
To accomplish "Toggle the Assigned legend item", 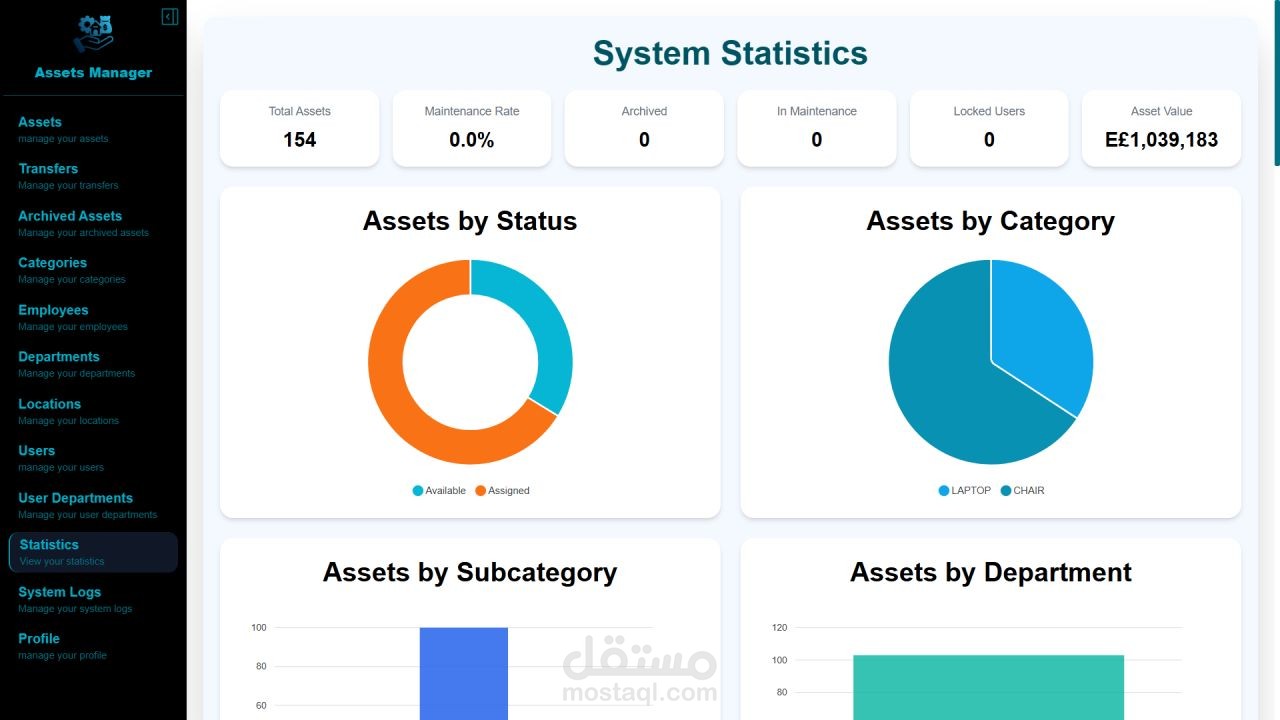I will point(502,491).
